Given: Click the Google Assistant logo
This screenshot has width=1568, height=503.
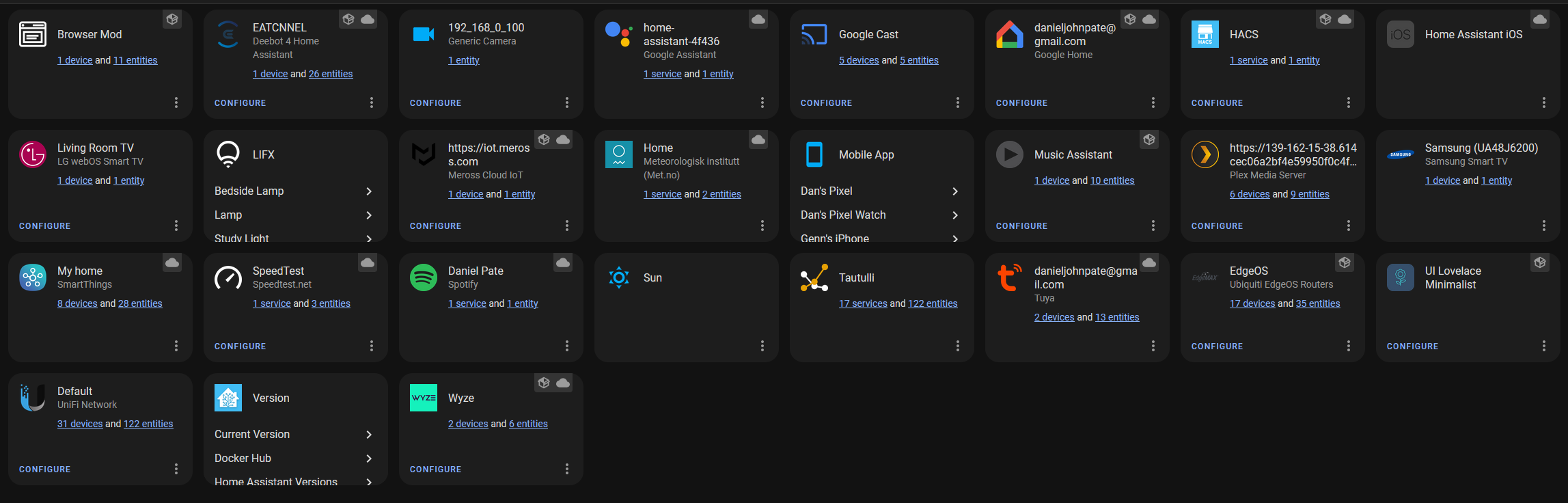Looking at the screenshot, I should tap(619, 34).
